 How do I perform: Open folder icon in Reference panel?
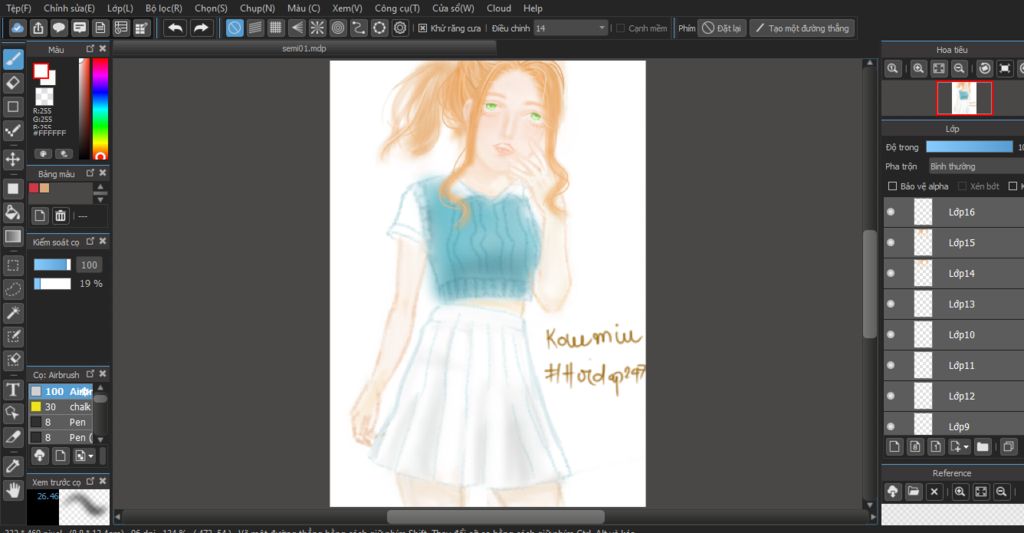(x=914, y=492)
